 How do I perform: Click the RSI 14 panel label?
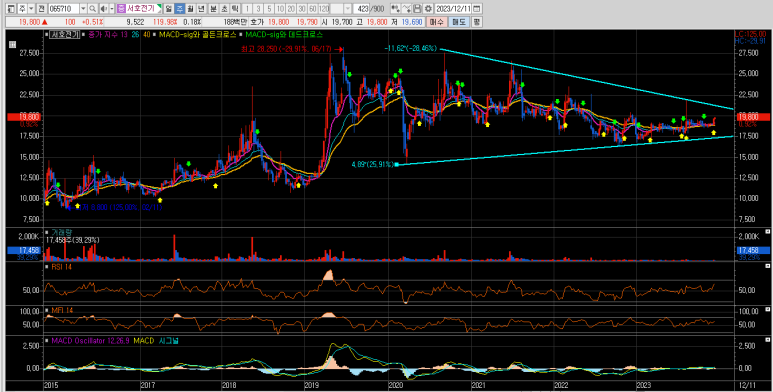point(62,267)
